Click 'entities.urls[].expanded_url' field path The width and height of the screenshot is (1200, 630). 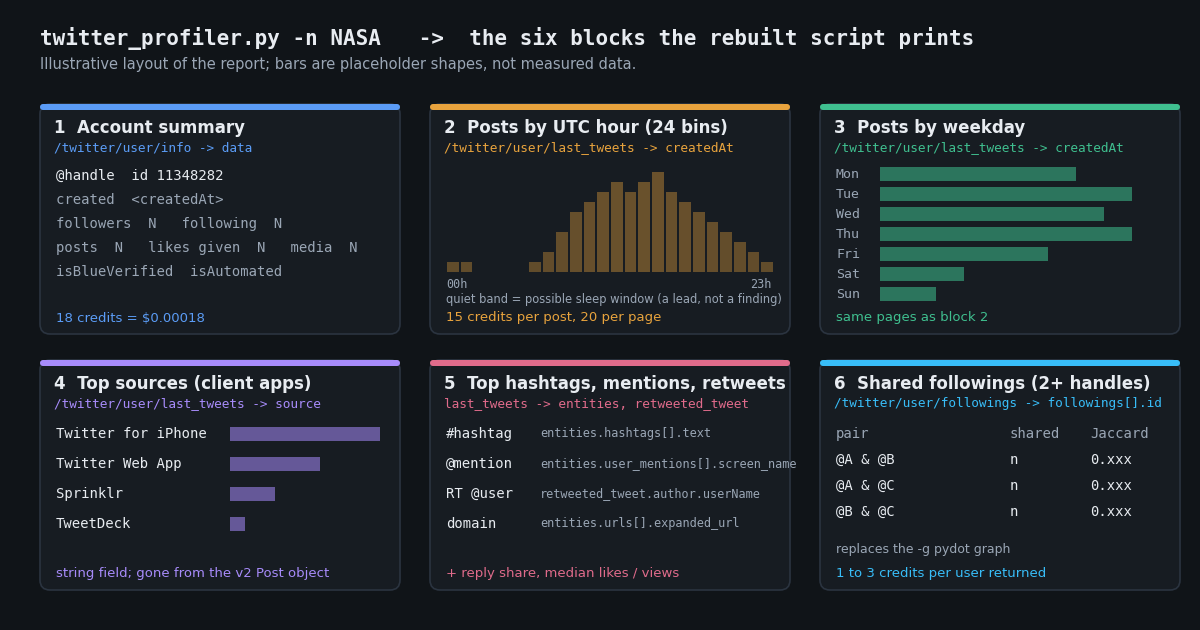[x=640, y=523]
